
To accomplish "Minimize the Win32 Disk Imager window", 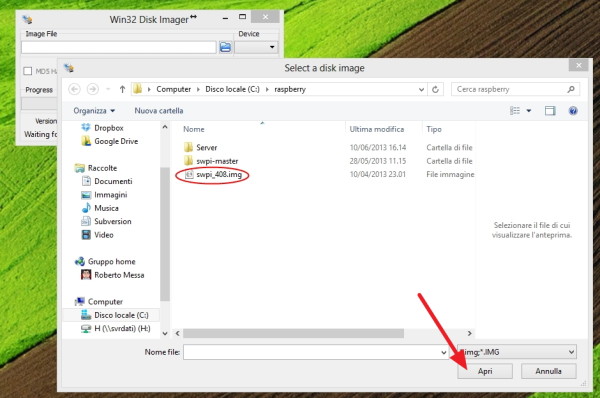I will coord(225,18).
